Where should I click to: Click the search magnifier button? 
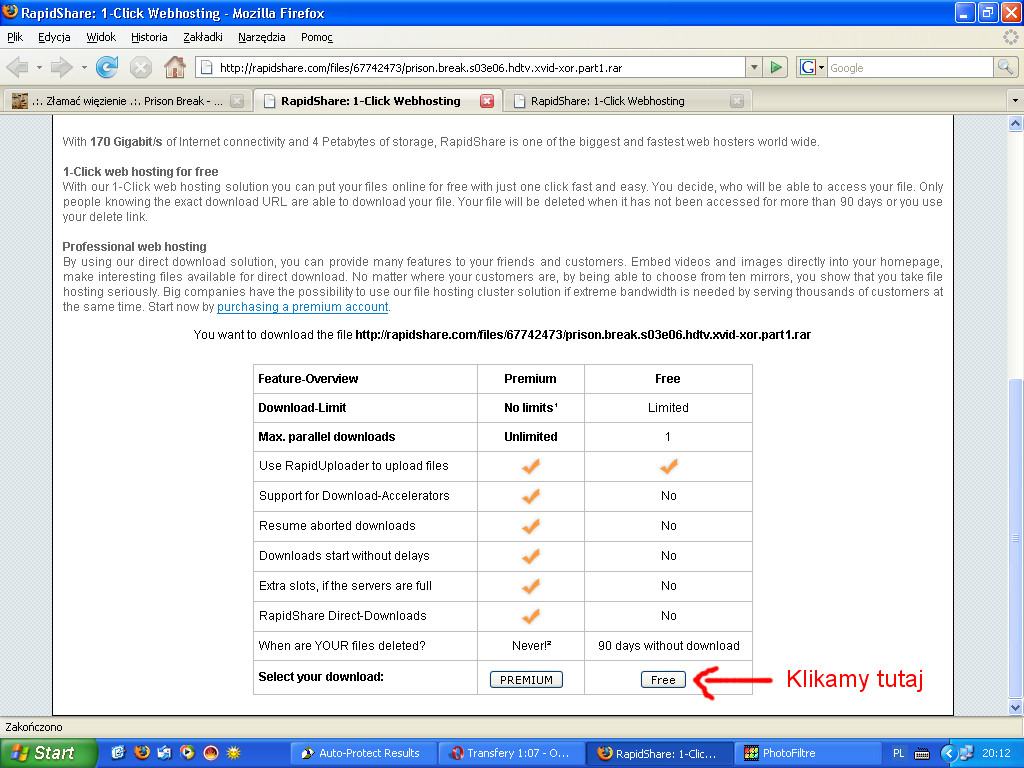(x=1005, y=67)
